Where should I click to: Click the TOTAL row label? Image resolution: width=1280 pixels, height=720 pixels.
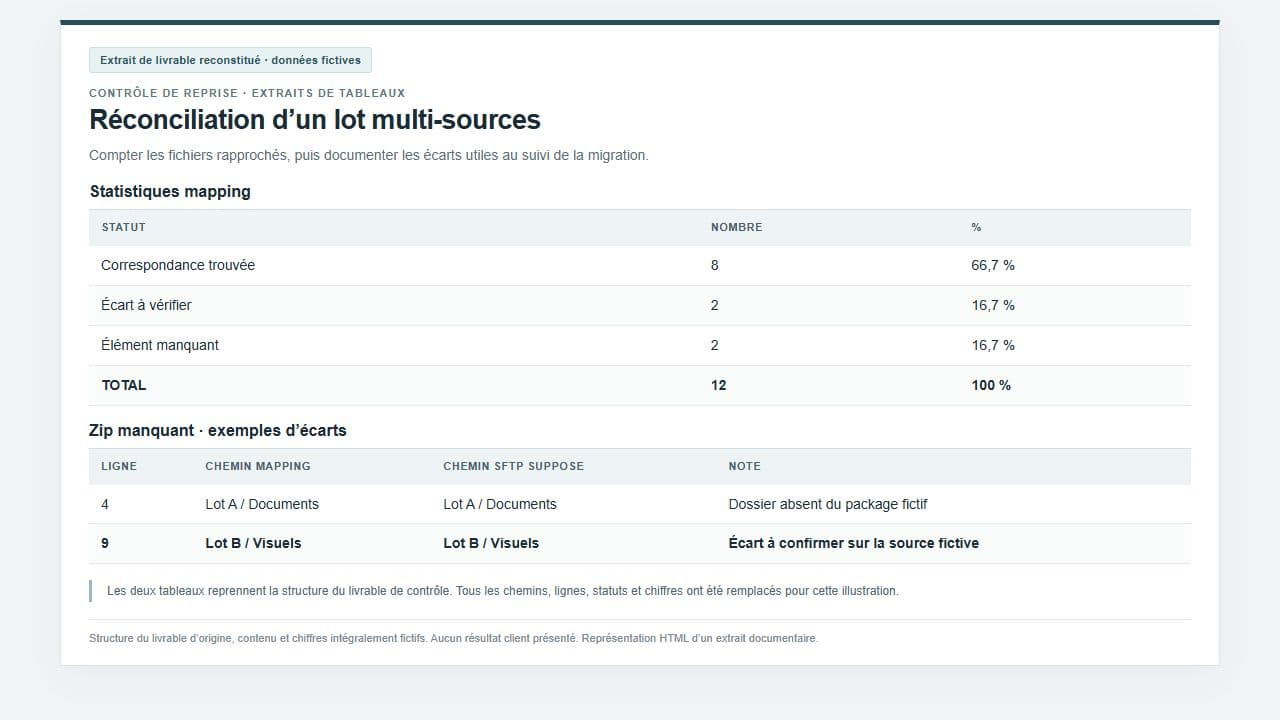pos(124,385)
